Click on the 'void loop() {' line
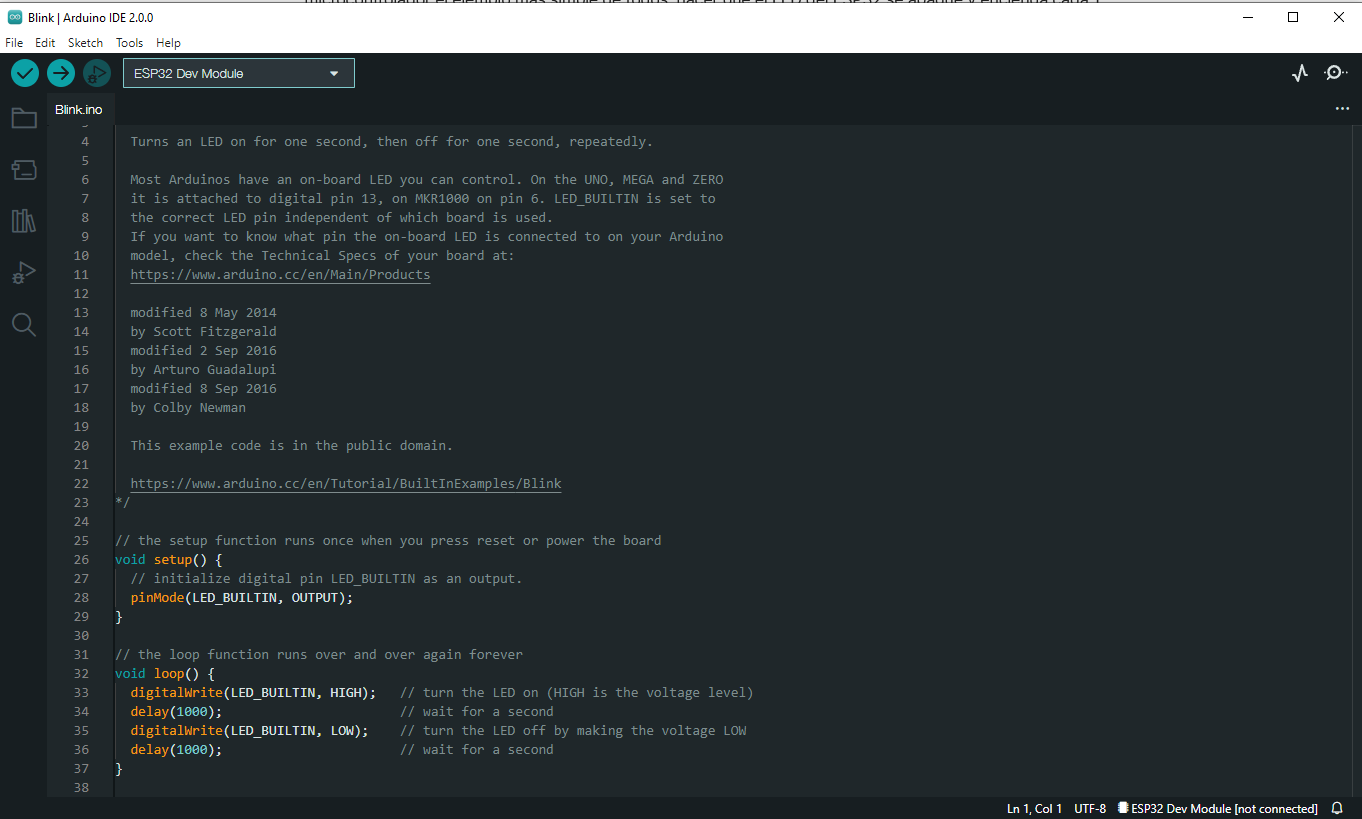1362x819 pixels. (164, 673)
